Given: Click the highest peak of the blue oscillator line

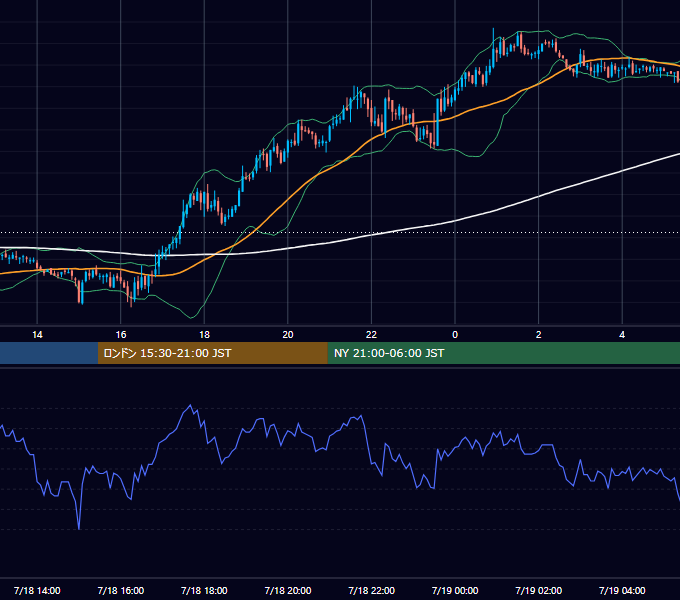Looking at the screenshot, I should pyautogui.click(x=190, y=406).
